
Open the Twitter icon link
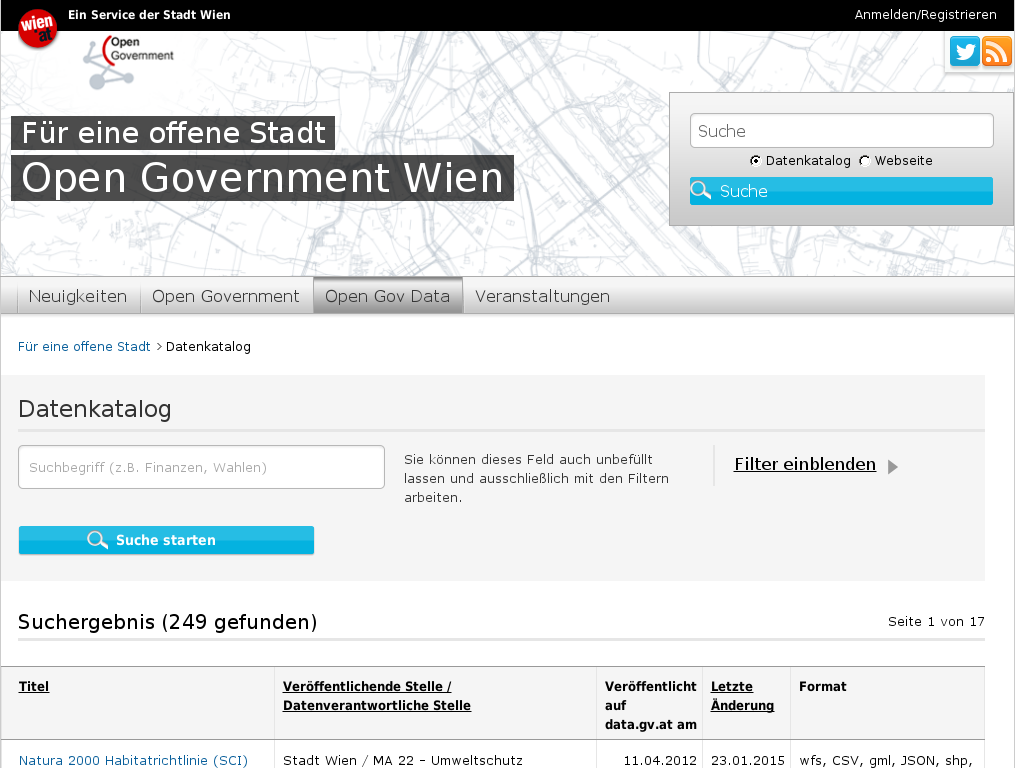point(965,52)
